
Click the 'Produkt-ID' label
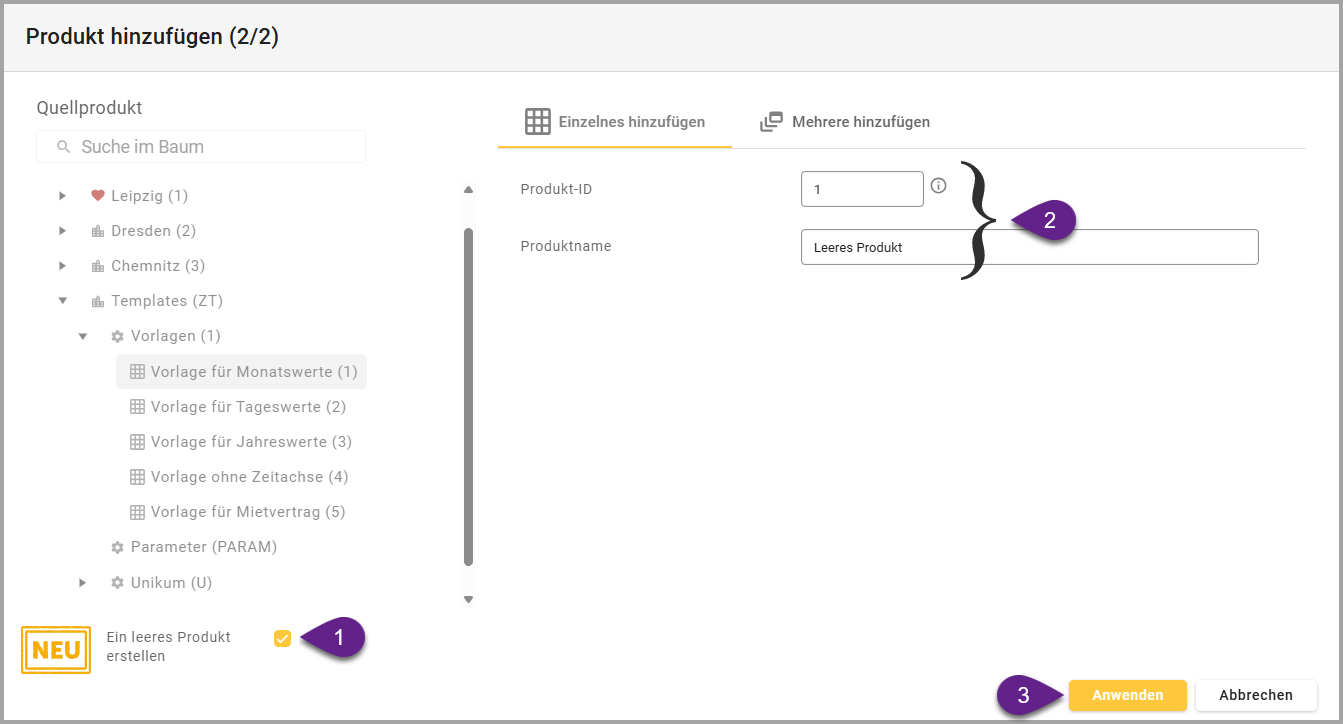click(x=557, y=189)
